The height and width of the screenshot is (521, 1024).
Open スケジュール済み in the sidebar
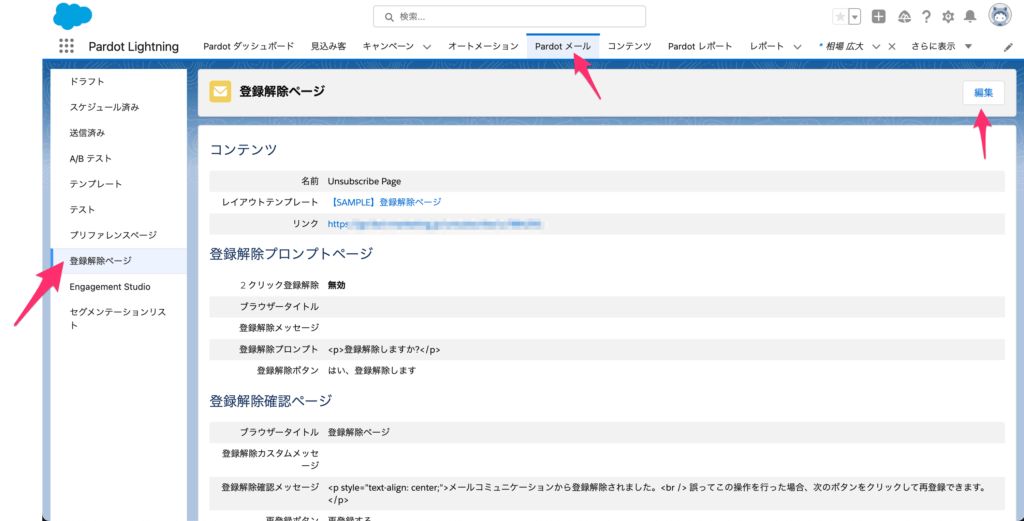coord(104,107)
